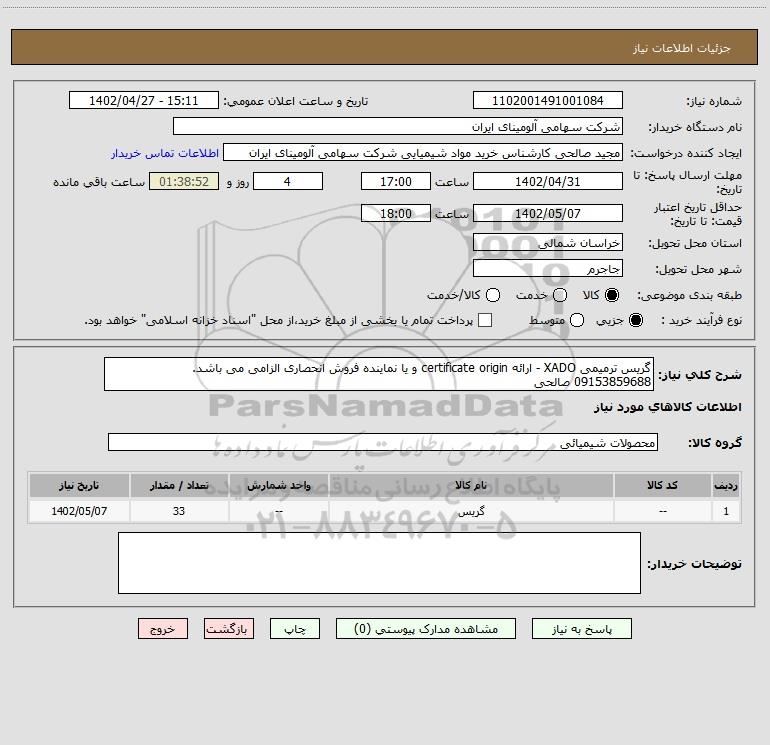Click the public announcement date field
Screen dimensions: 770x745
143,100
